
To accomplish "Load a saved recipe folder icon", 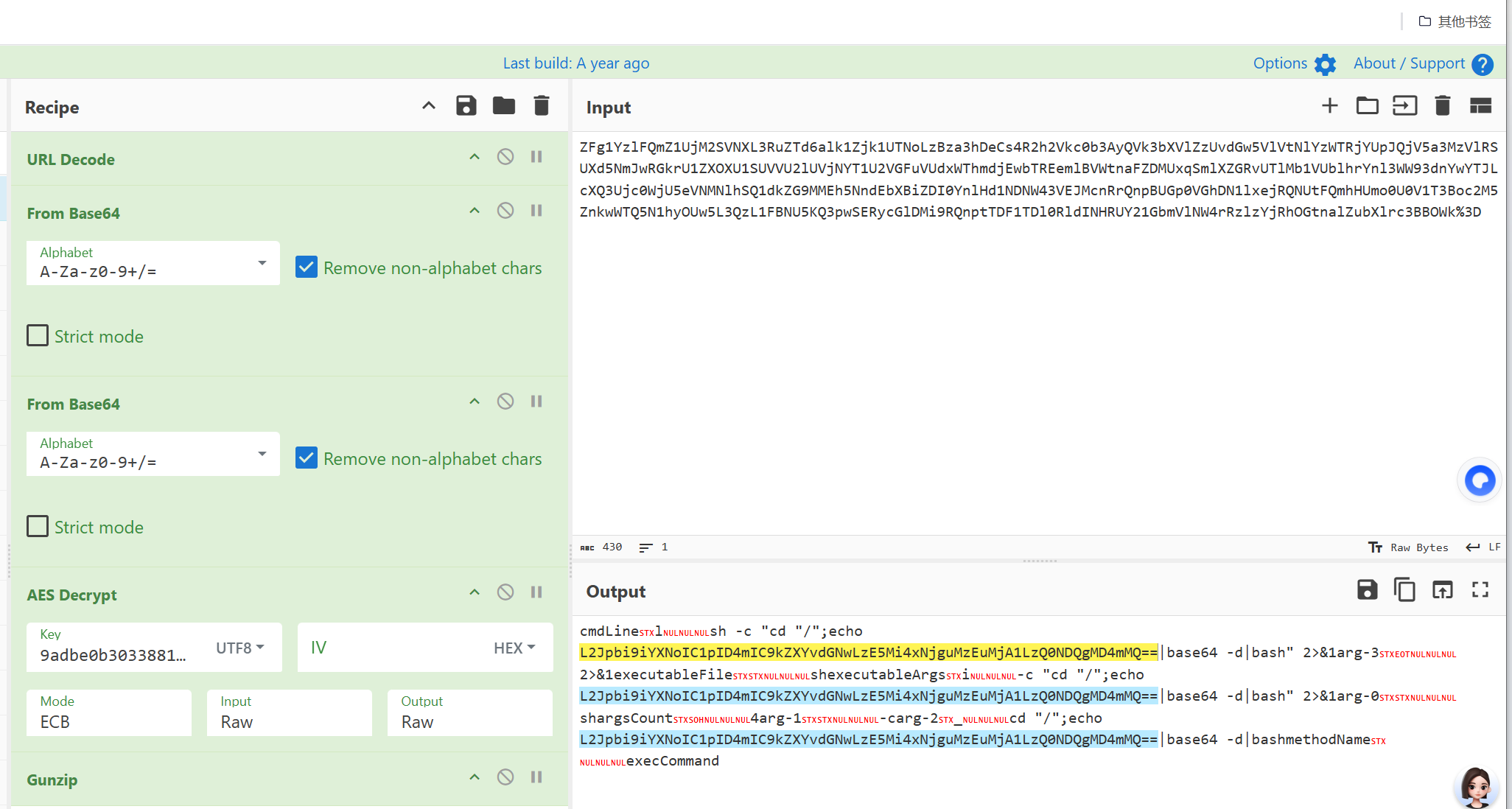I will click(x=504, y=106).
